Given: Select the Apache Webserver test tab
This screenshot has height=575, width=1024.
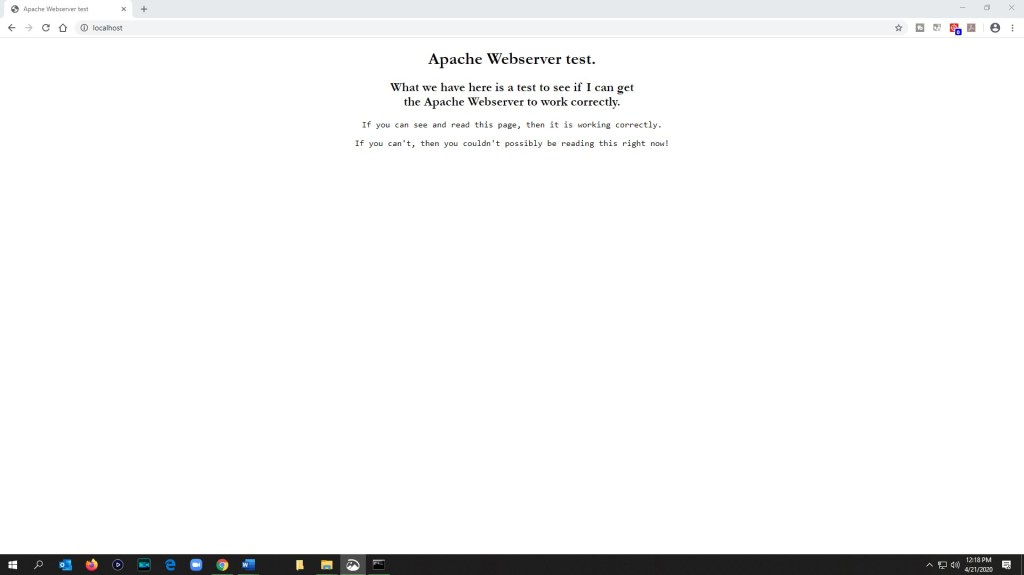Looking at the screenshot, I should click(60, 9).
